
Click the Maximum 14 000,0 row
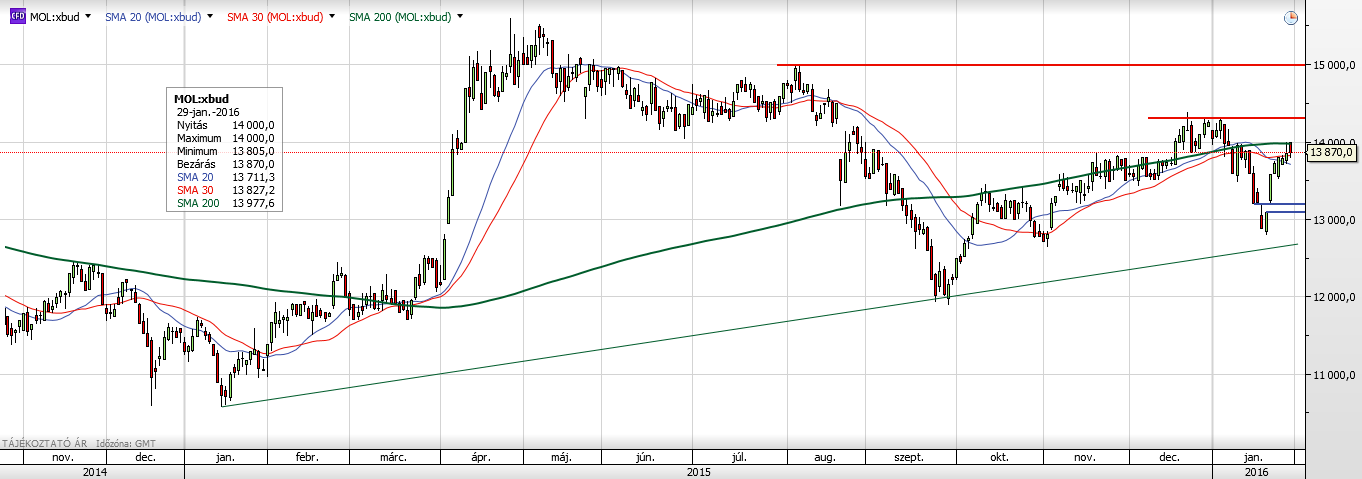pyautogui.click(x=224, y=138)
